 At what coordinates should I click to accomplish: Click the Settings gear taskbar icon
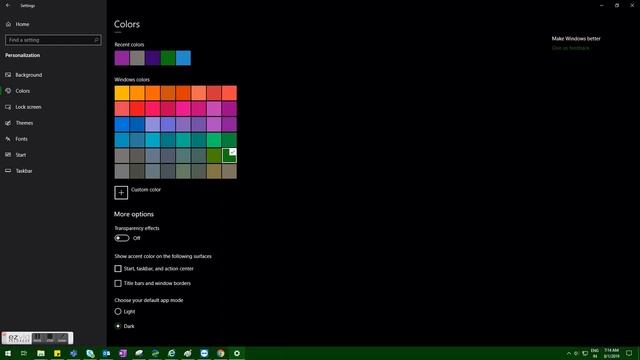[237, 353]
